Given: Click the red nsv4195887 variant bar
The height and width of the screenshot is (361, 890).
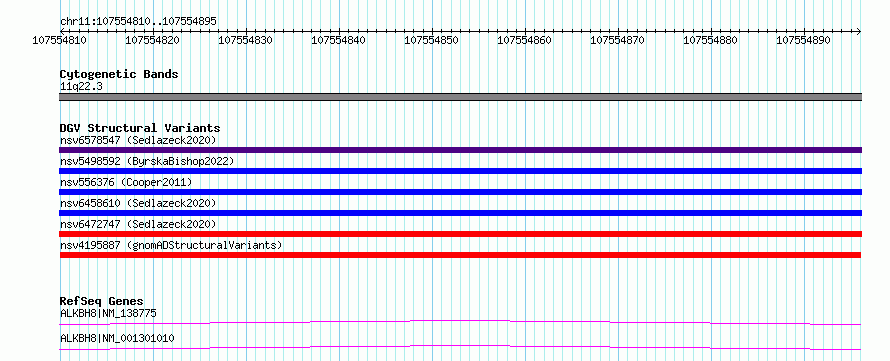Looking at the screenshot, I should click(460, 255).
